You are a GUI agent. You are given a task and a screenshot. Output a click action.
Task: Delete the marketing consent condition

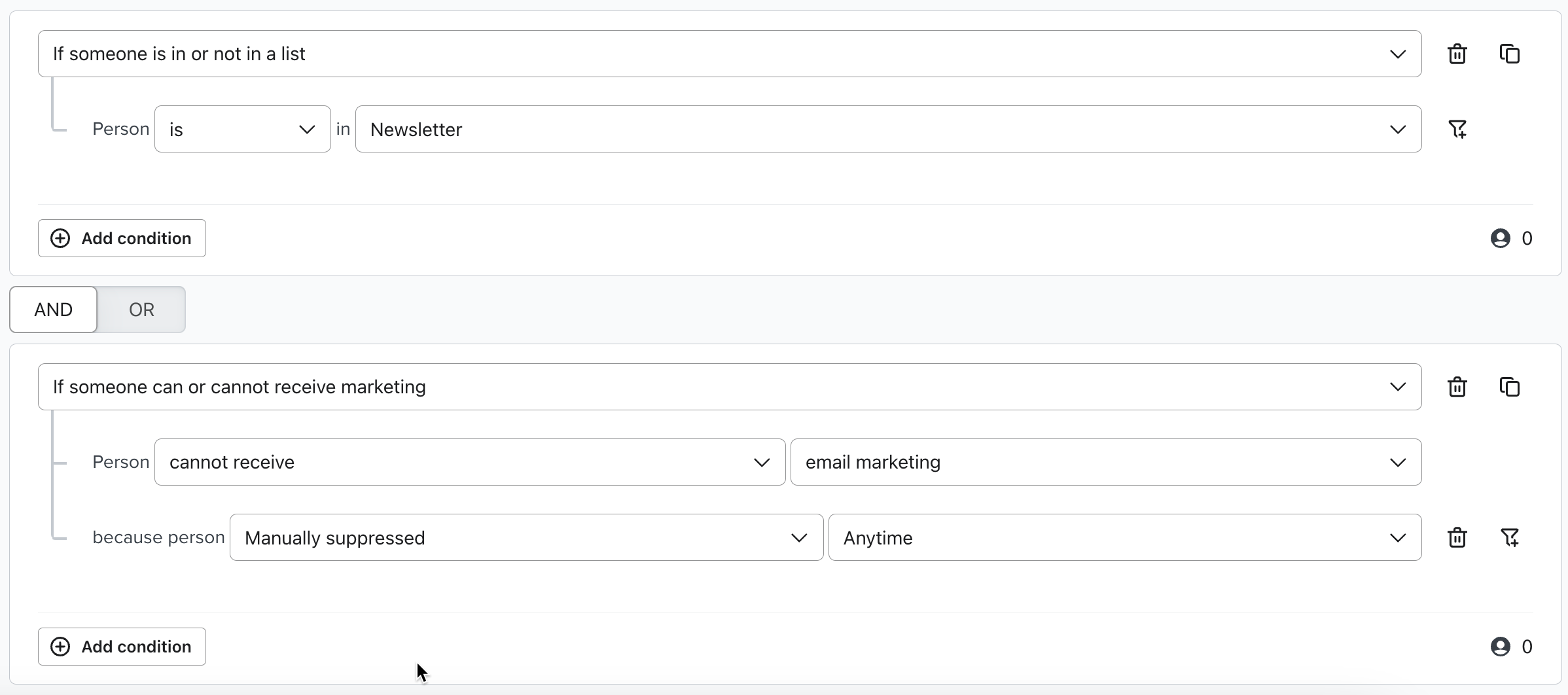1457,387
